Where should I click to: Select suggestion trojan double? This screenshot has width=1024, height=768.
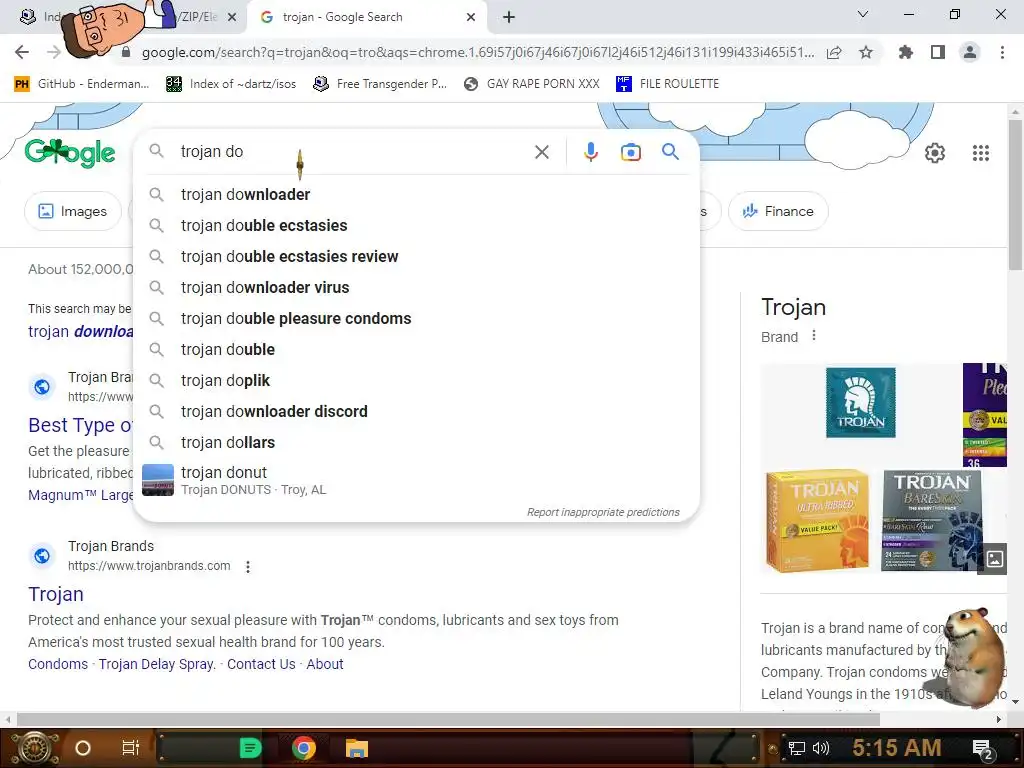click(x=416, y=349)
